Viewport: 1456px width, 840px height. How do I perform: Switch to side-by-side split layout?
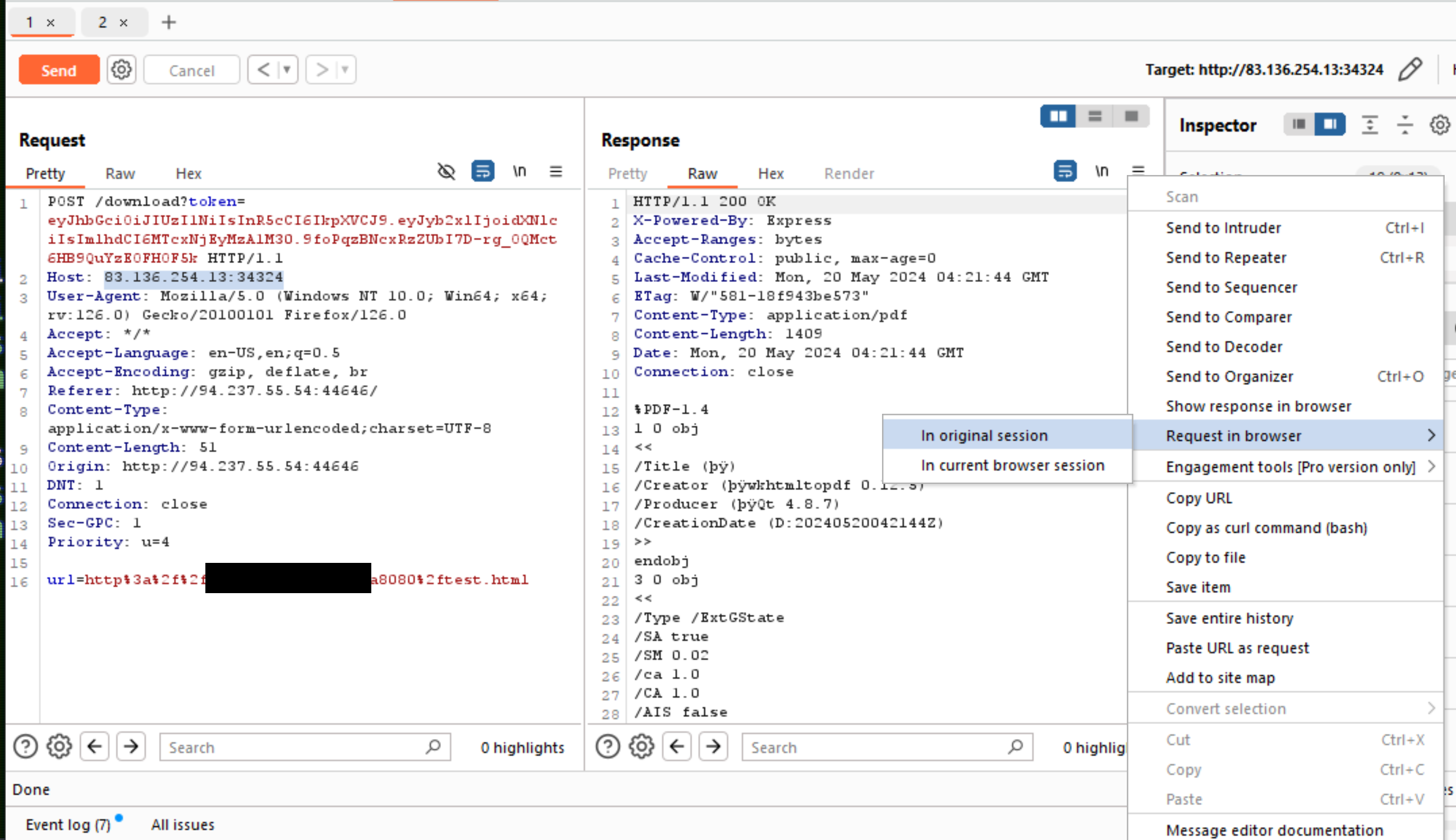point(1058,117)
